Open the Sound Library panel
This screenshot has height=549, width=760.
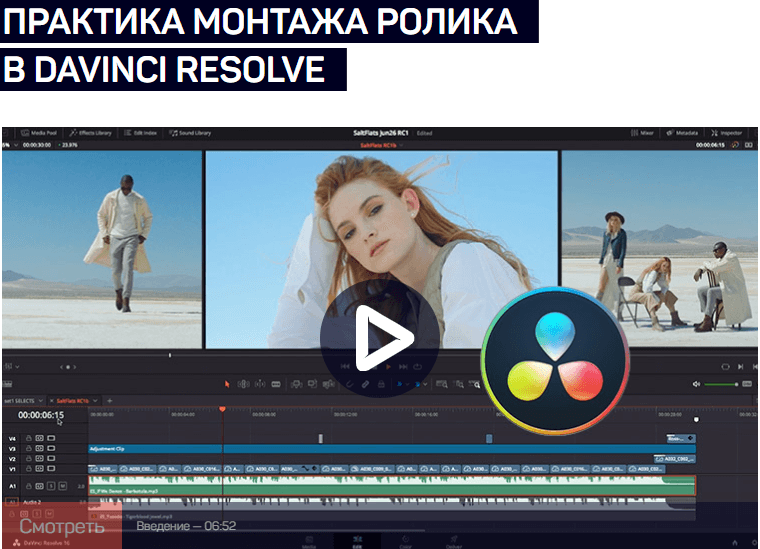pos(190,133)
